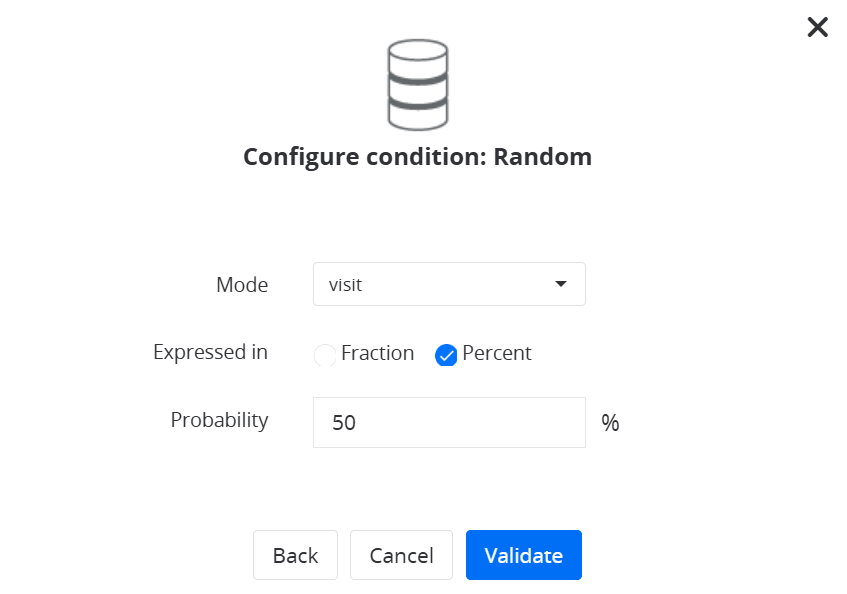The height and width of the screenshot is (594, 847).
Task: Focus the Probability input field
Action: coord(449,422)
